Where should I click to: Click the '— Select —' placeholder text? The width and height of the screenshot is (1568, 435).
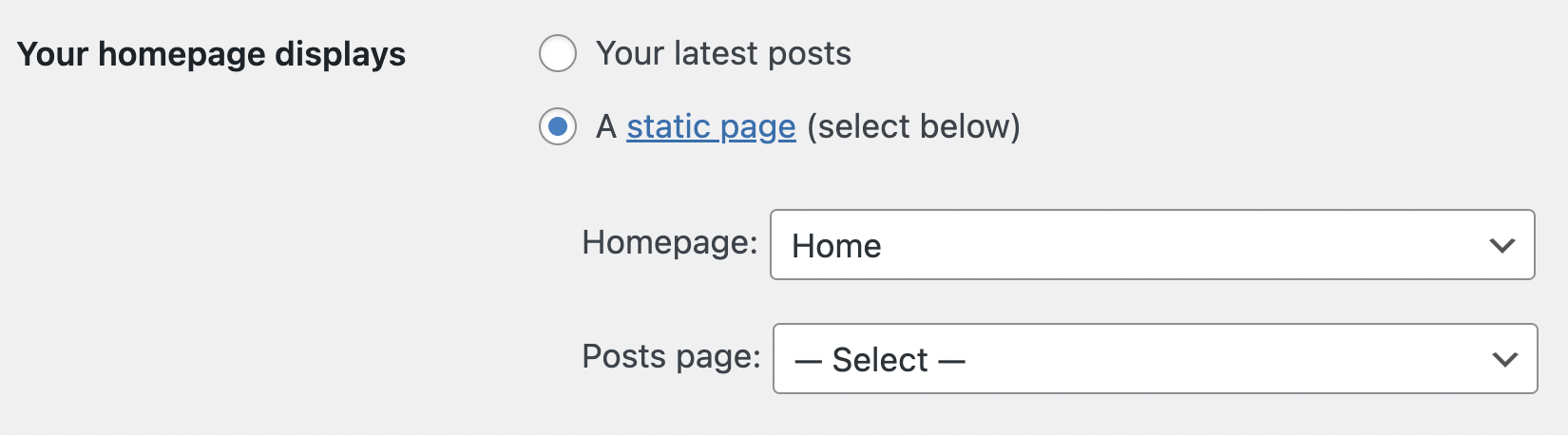pos(880,360)
